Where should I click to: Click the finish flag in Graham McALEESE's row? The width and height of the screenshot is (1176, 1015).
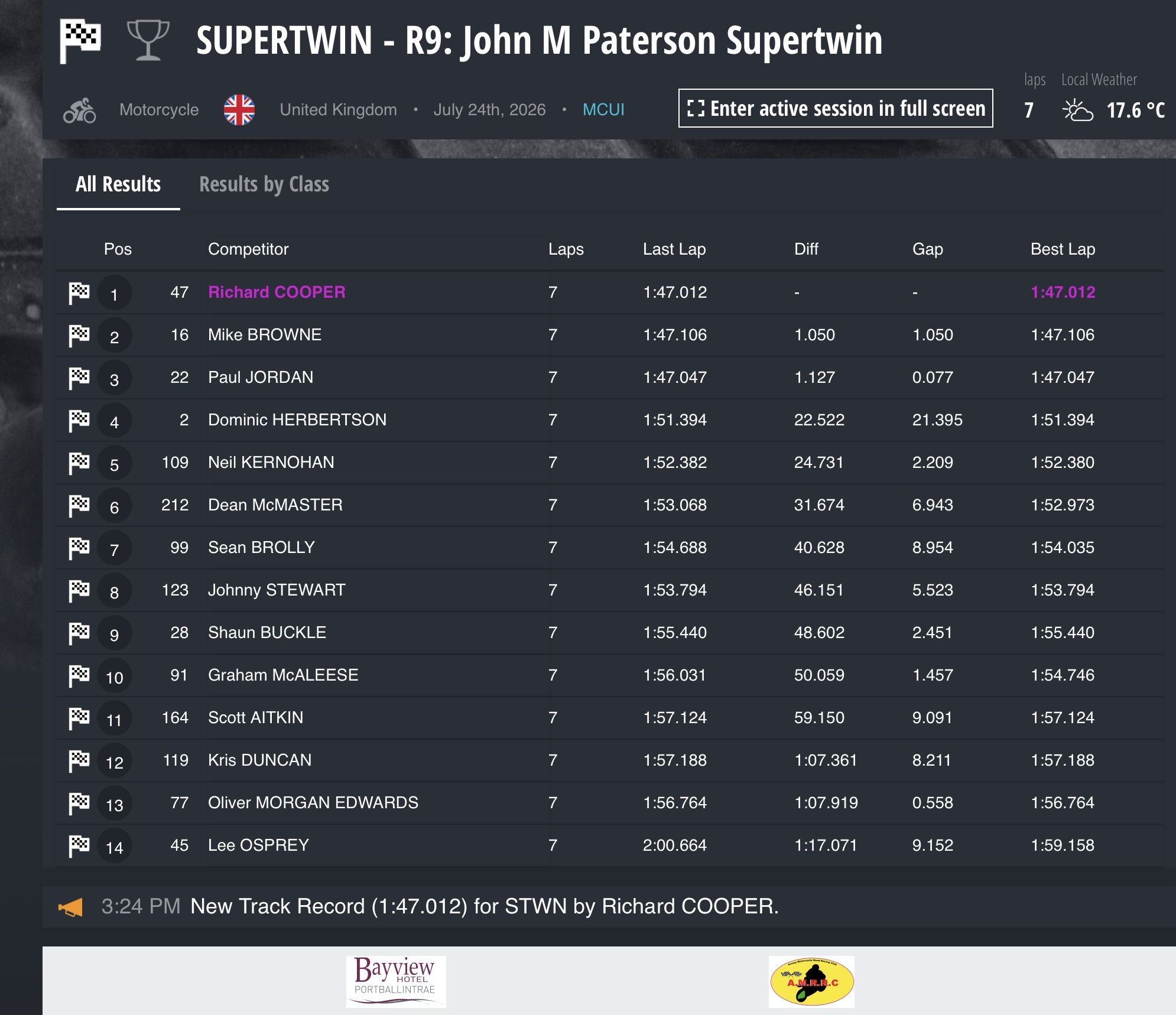click(x=79, y=675)
